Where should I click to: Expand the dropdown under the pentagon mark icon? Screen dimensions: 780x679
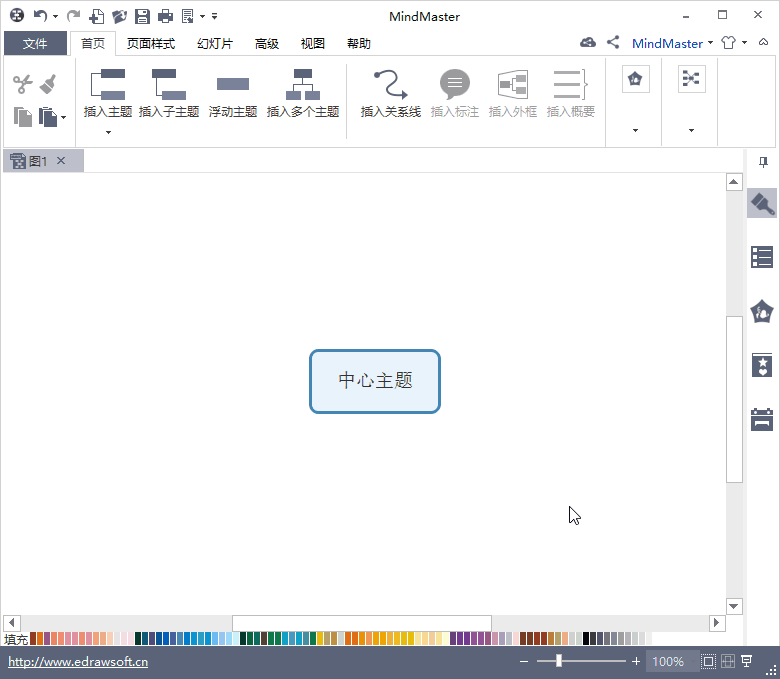coord(635,130)
